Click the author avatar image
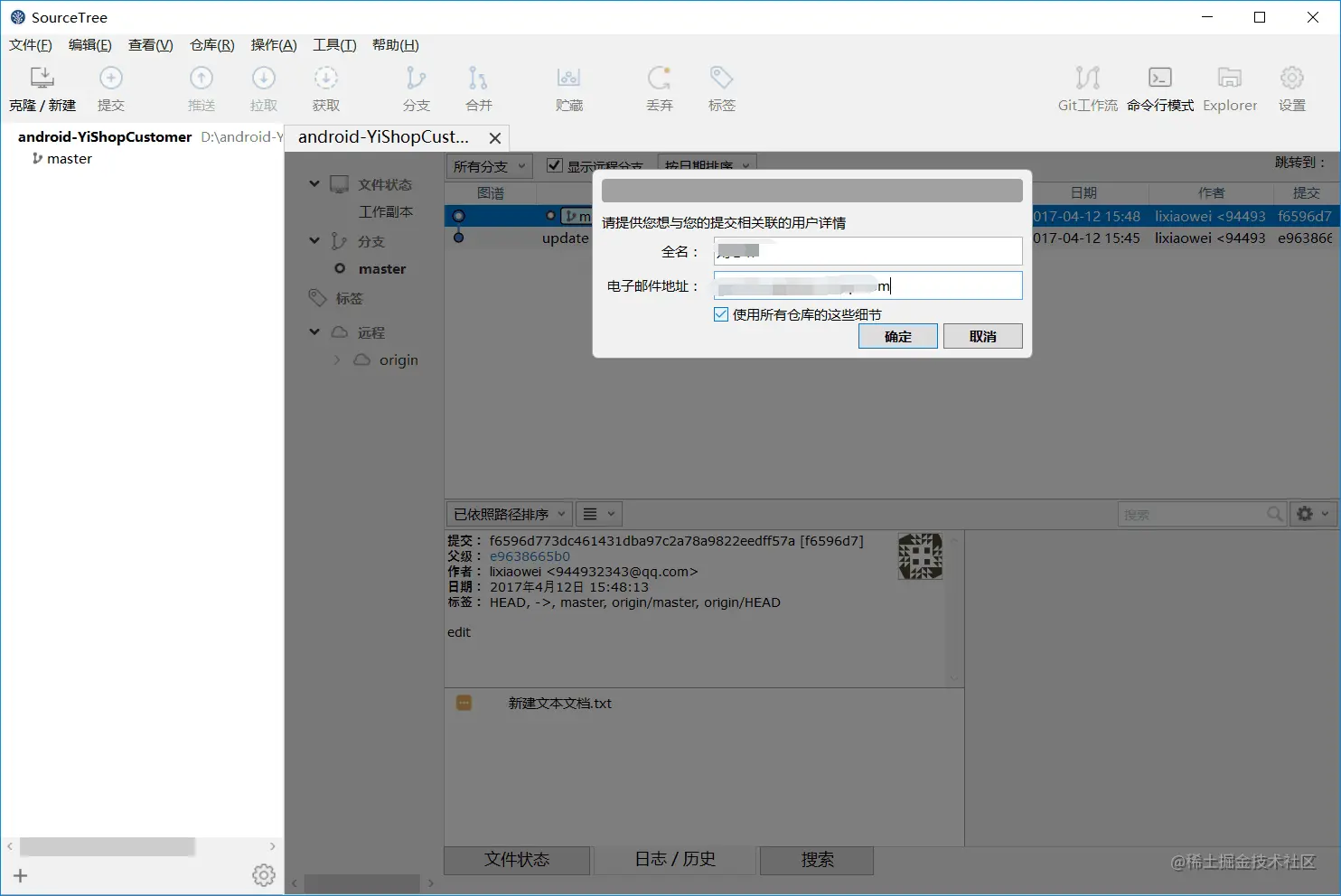The image size is (1341, 896). 920,556
